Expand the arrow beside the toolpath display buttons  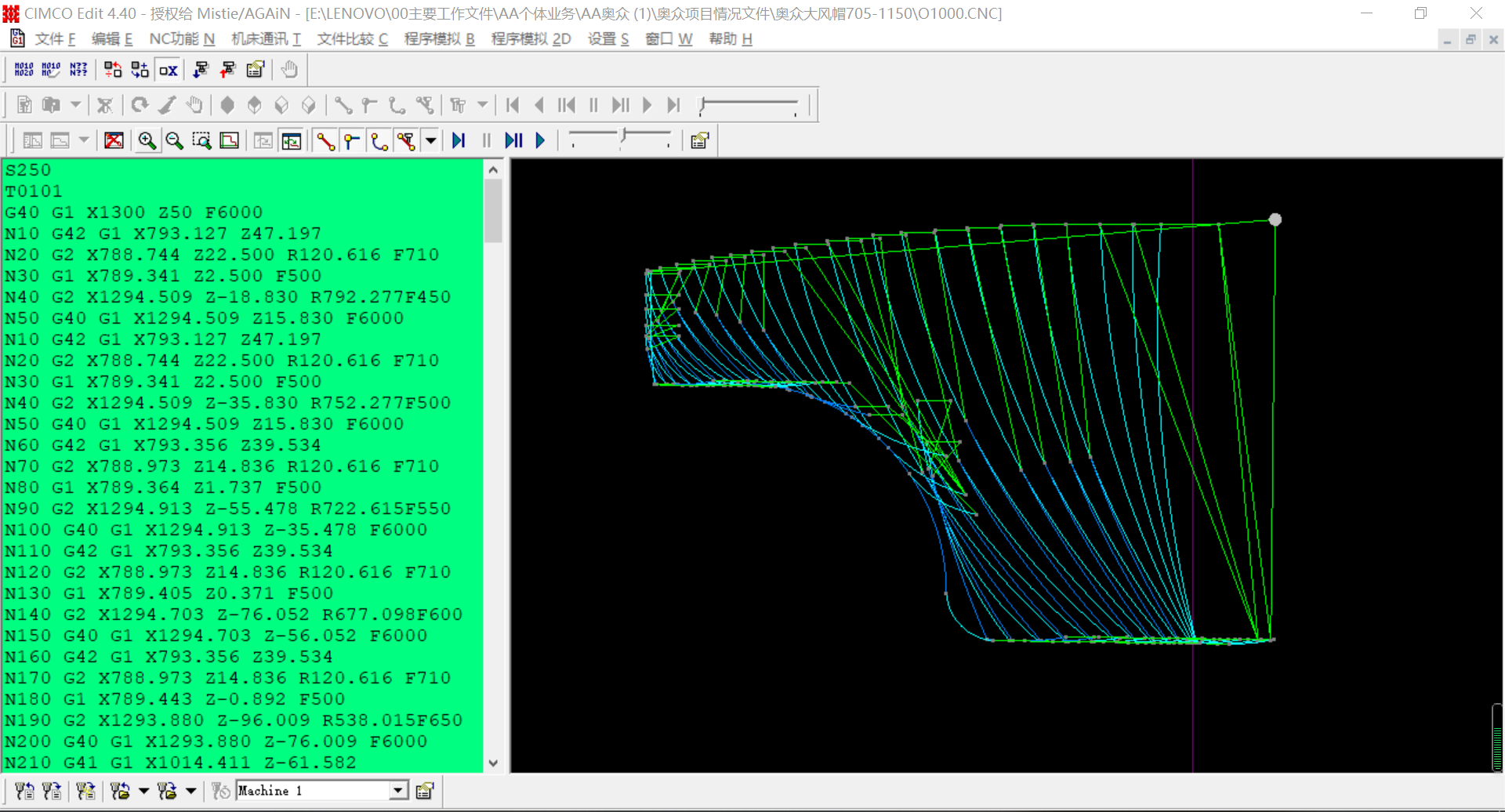(430, 141)
